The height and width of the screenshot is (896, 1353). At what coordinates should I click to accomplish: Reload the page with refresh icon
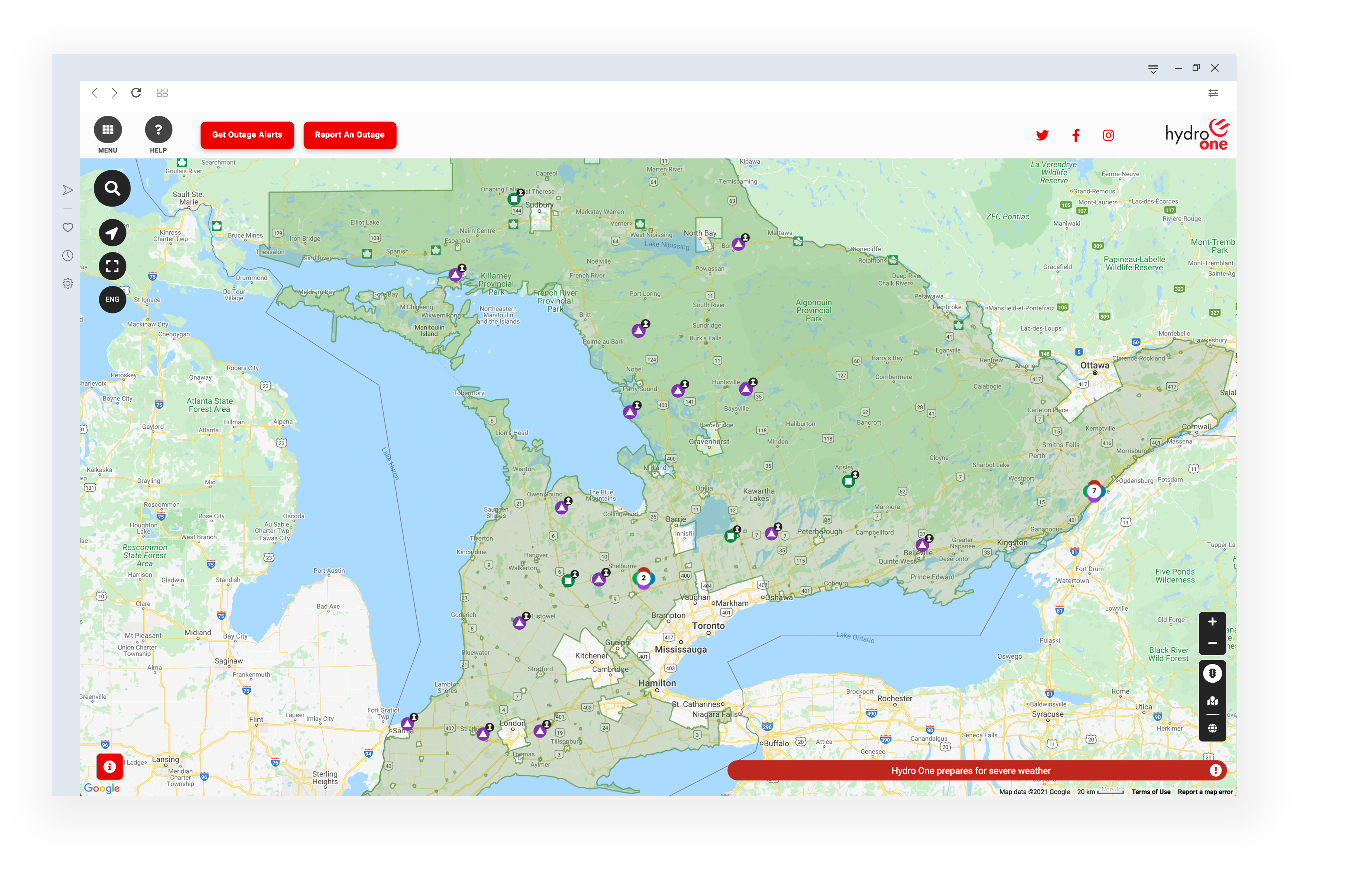(x=136, y=93)
